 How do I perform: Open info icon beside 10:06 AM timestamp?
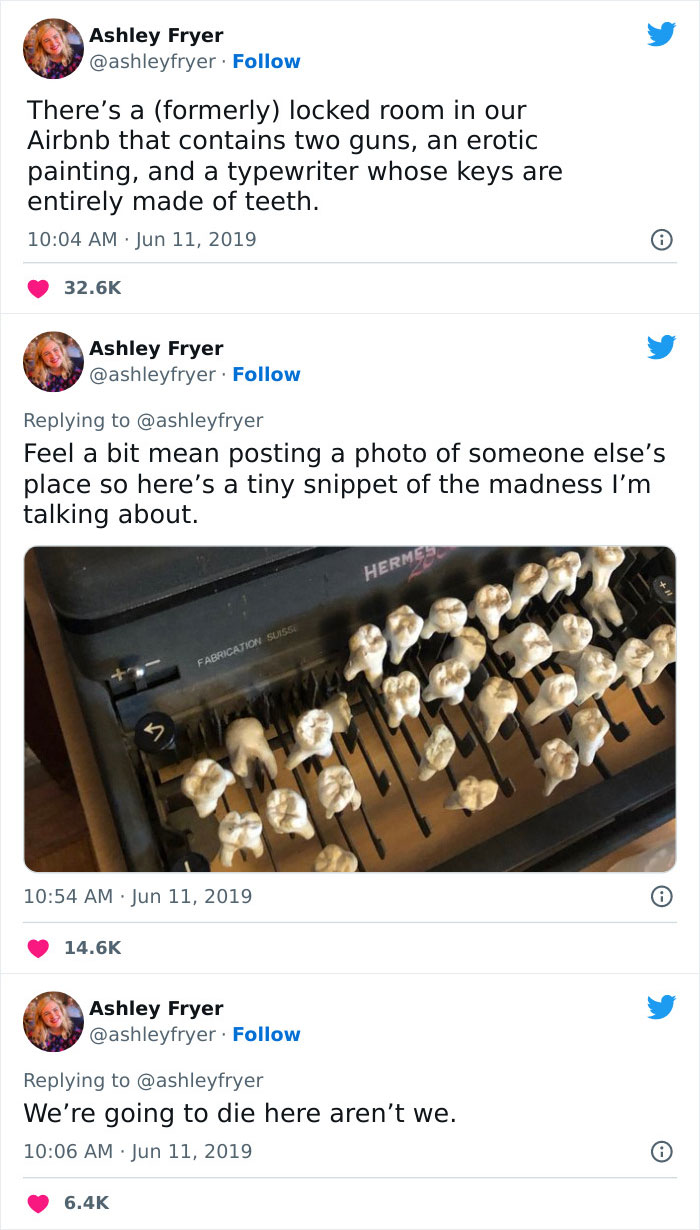(x=661, y=1152)
